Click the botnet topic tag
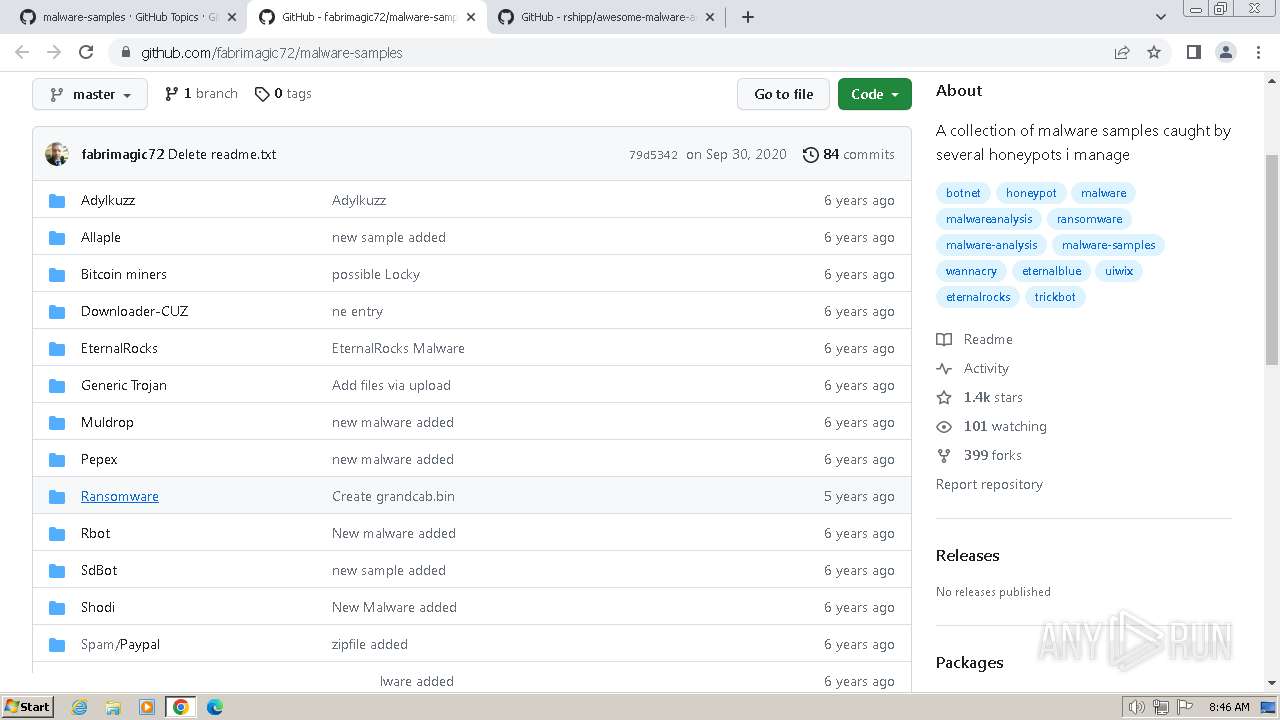The image size is (1280, 720). coord(963,193)
